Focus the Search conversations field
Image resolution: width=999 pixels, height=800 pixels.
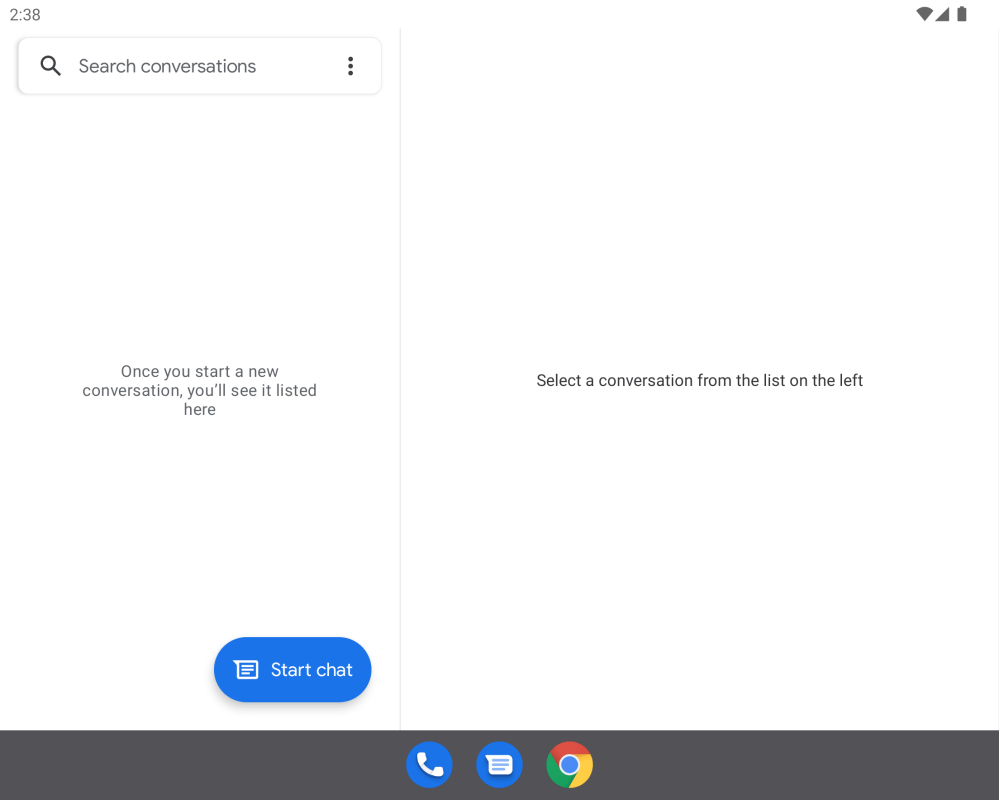190,66
